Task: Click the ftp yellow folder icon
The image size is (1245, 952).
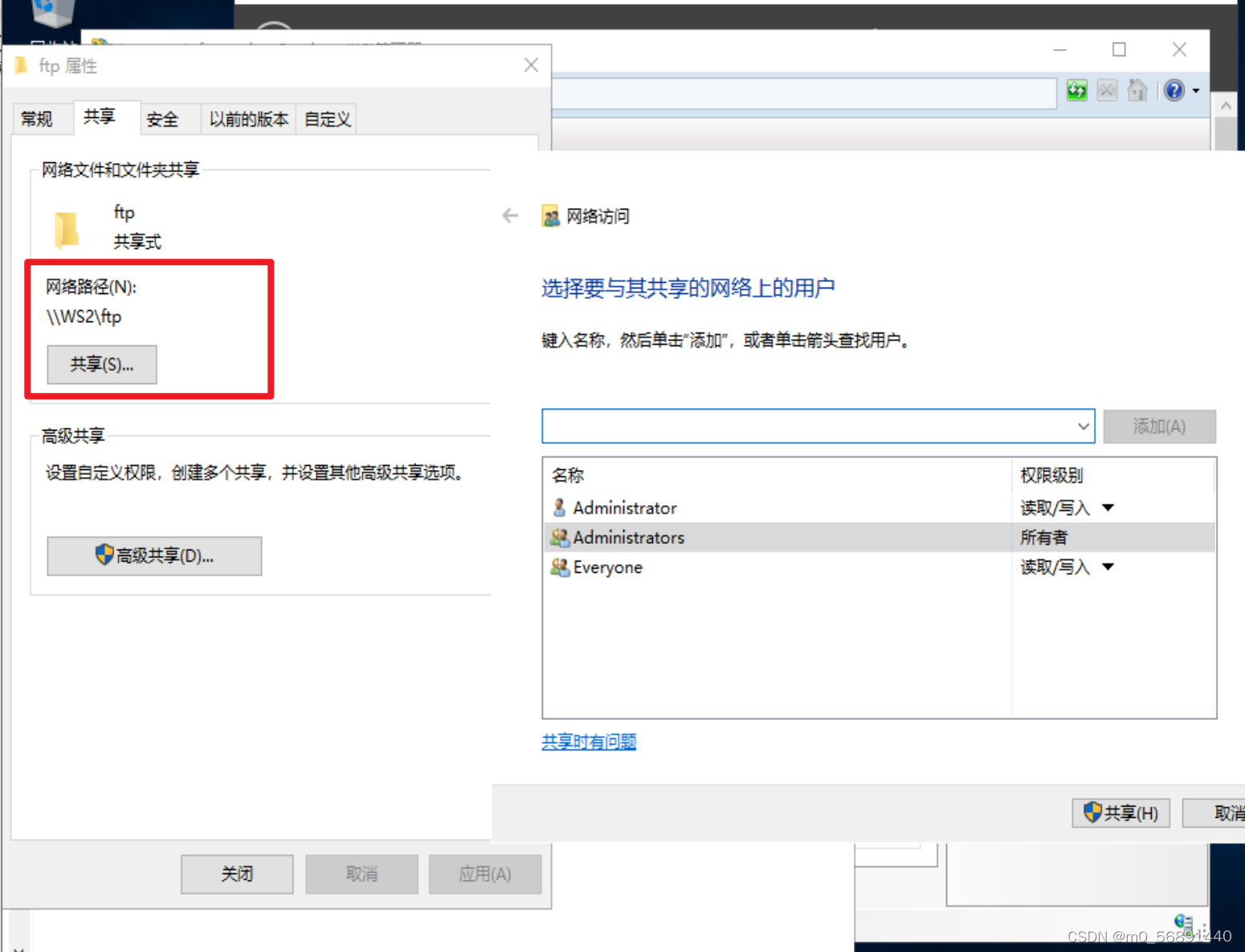Action: (67, 227)
